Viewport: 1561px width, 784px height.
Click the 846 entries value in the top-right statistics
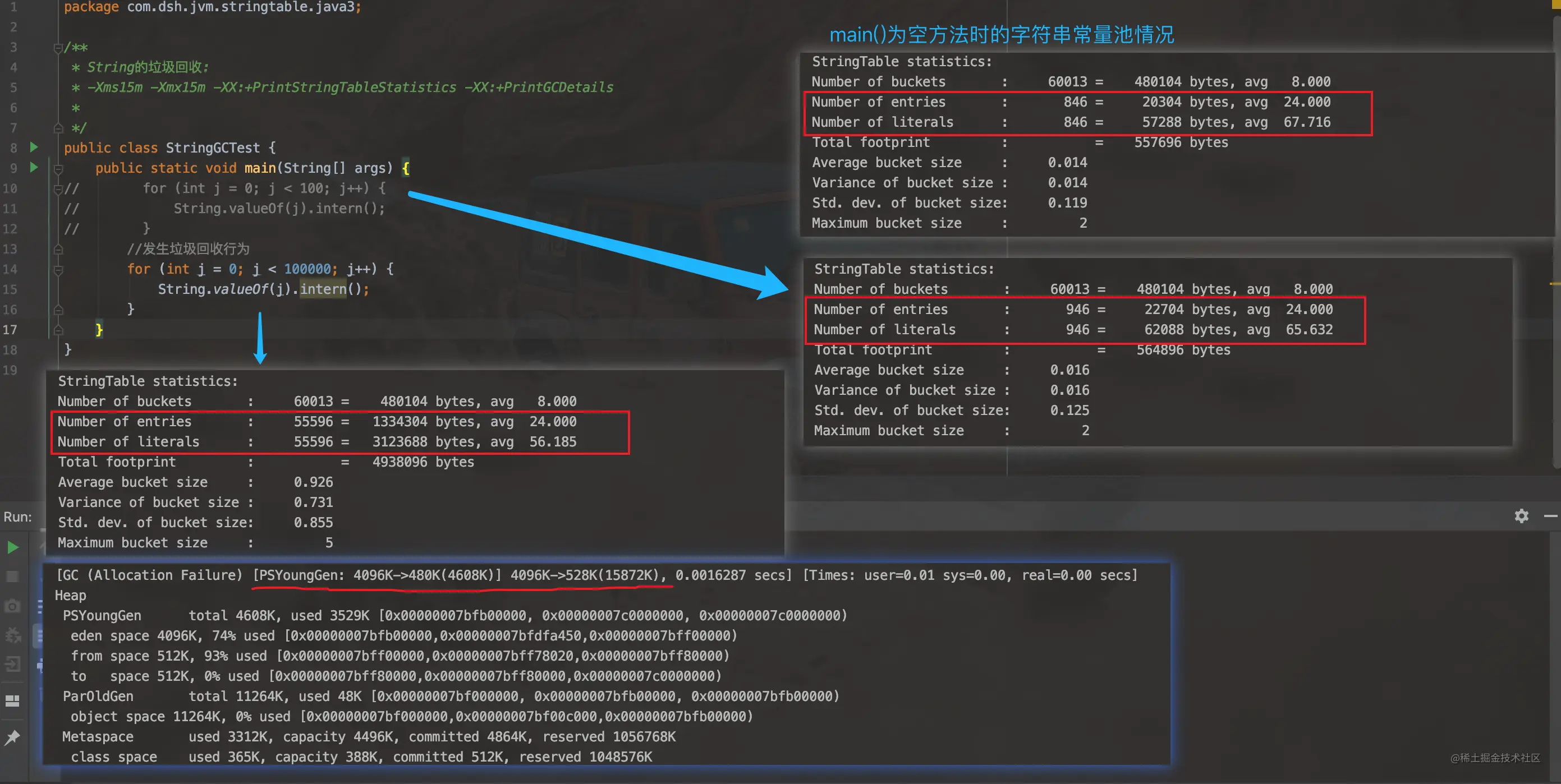click(x=1076, y=102)
